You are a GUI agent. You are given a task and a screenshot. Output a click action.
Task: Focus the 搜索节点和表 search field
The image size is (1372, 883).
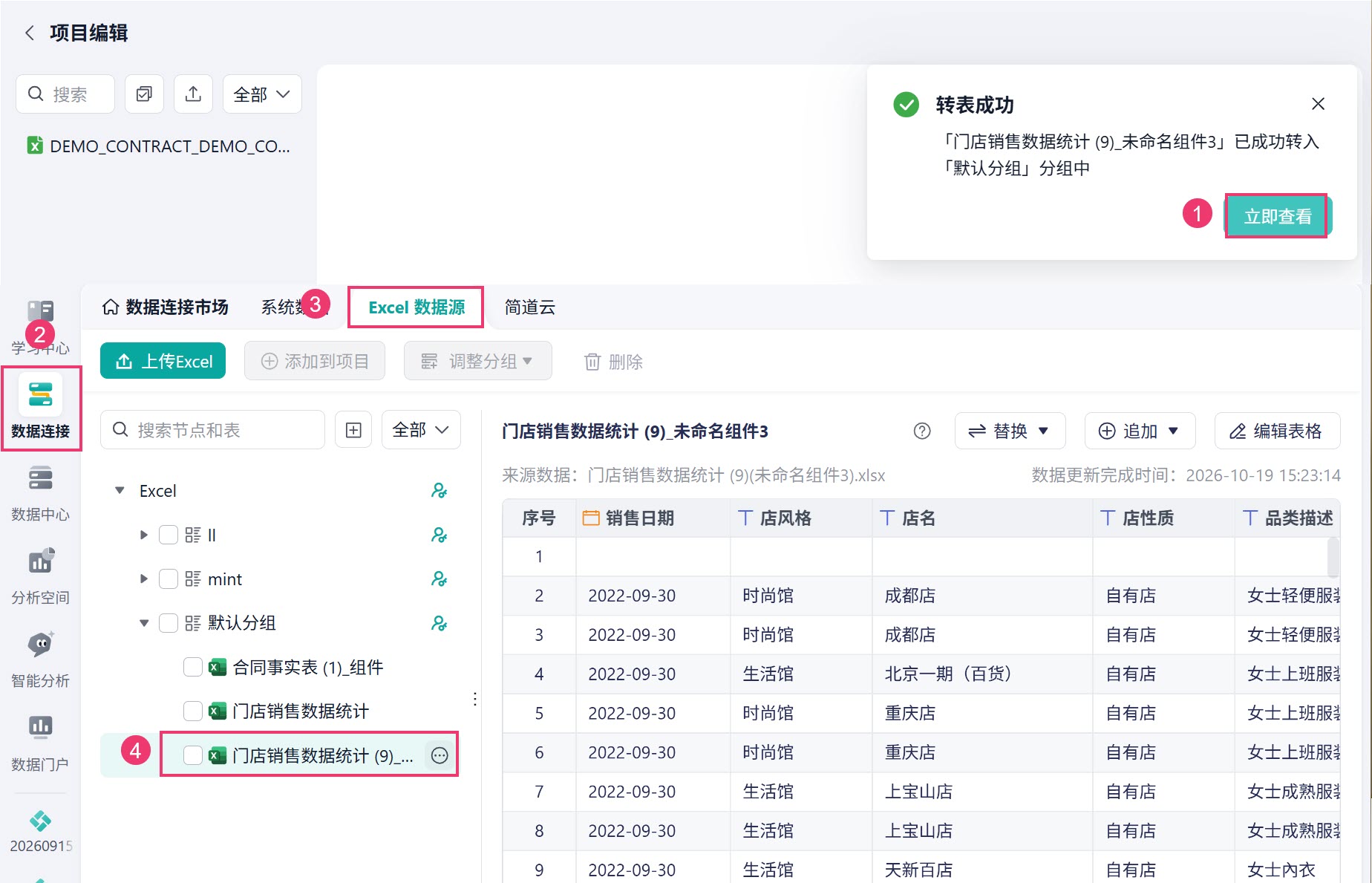212,430
